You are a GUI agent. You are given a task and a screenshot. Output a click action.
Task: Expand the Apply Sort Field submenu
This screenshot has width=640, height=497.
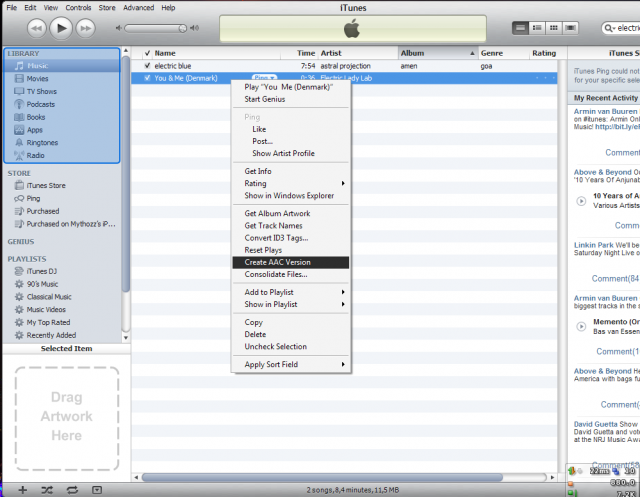coord(291,364)
